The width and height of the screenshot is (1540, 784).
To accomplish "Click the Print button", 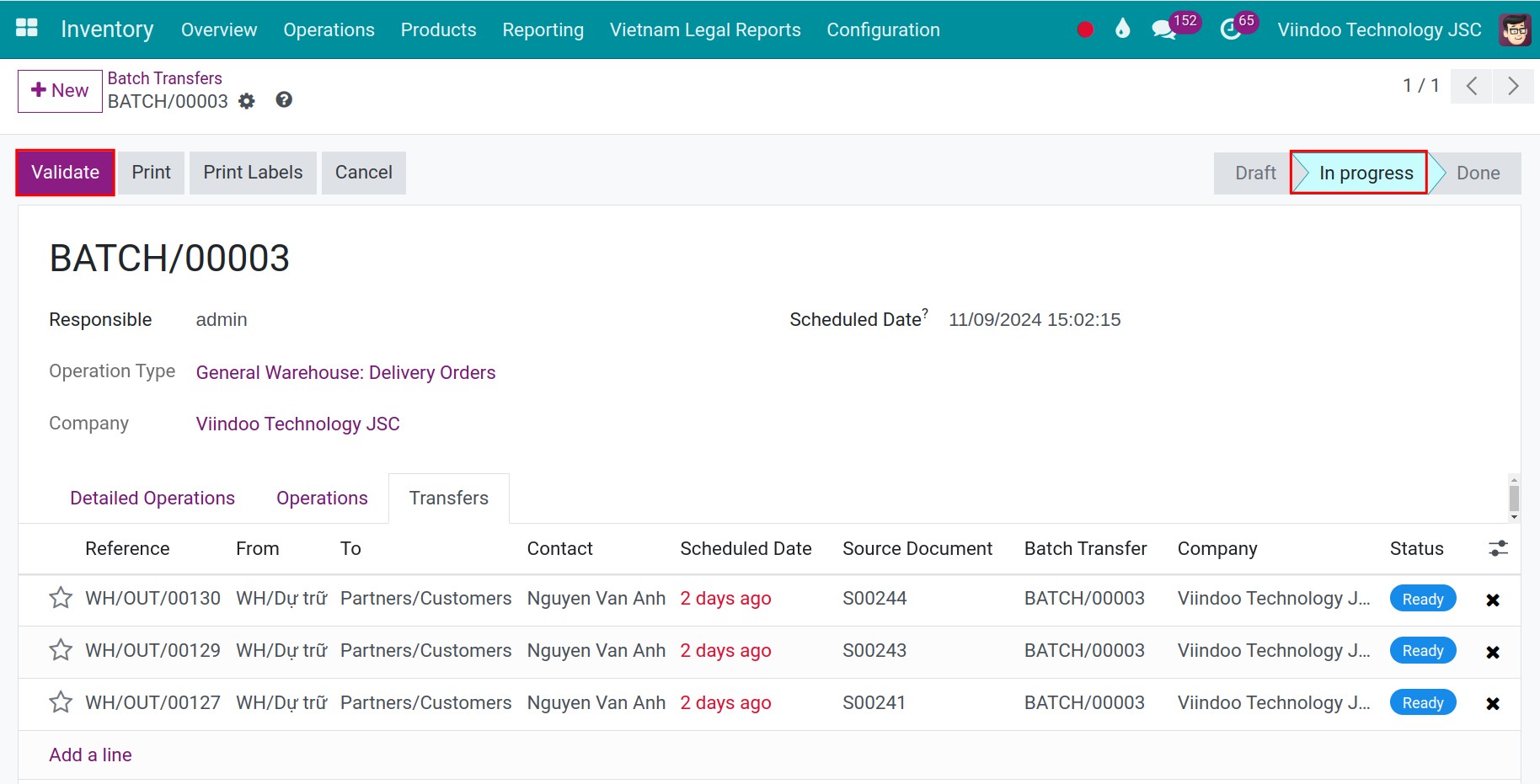I will [151, 173].
